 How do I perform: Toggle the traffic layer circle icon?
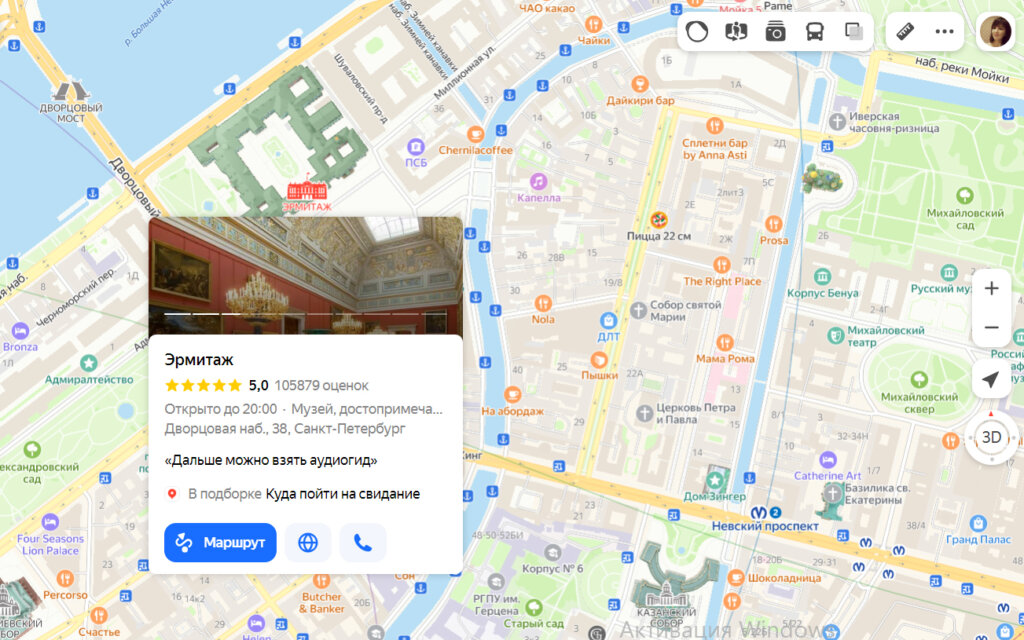pos(697,31)
